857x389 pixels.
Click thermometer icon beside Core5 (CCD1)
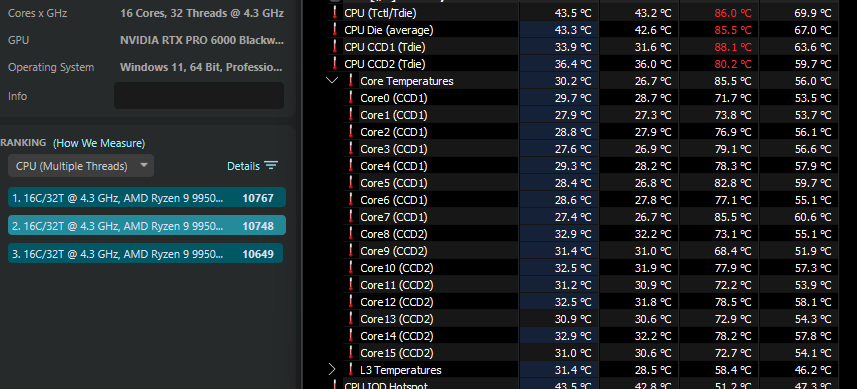[x=351, y=182]
